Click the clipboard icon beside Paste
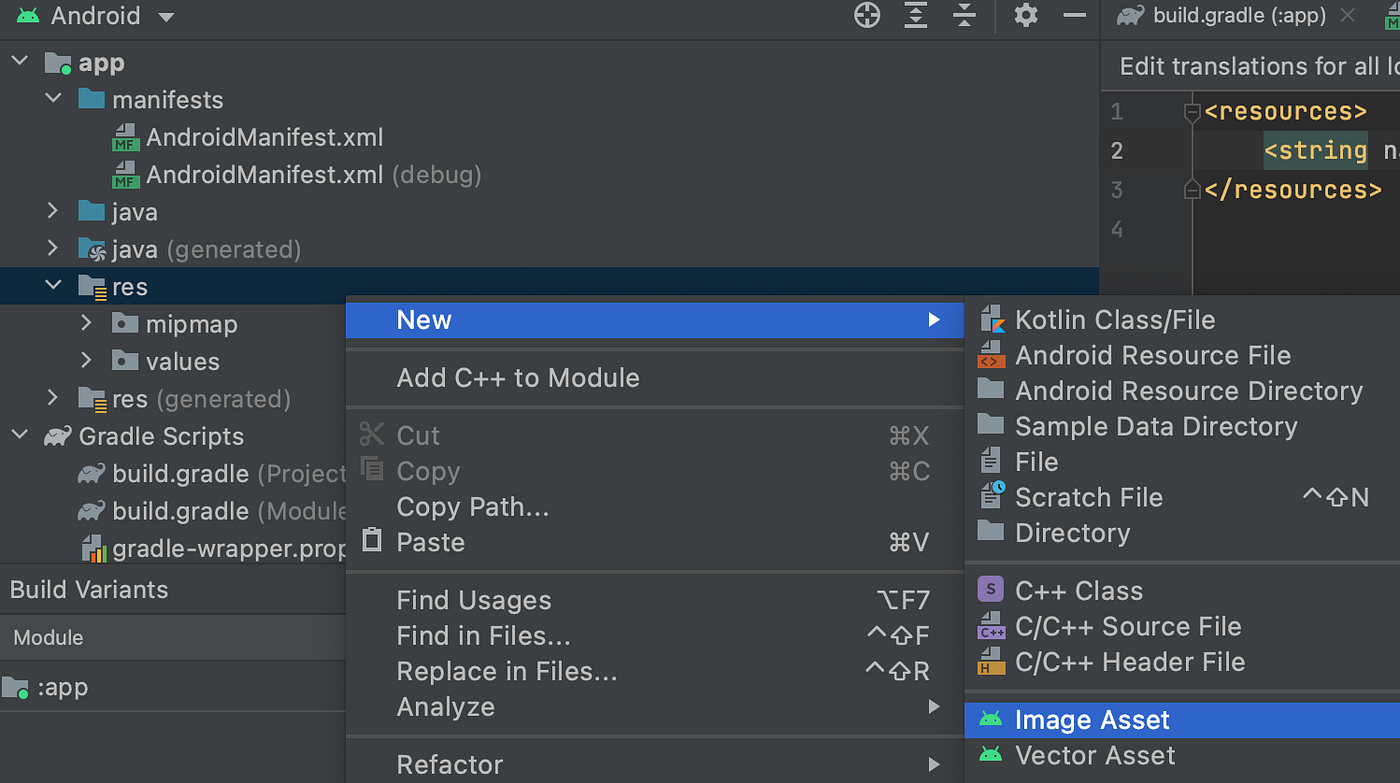1400x783 pixels. point(372,542)
